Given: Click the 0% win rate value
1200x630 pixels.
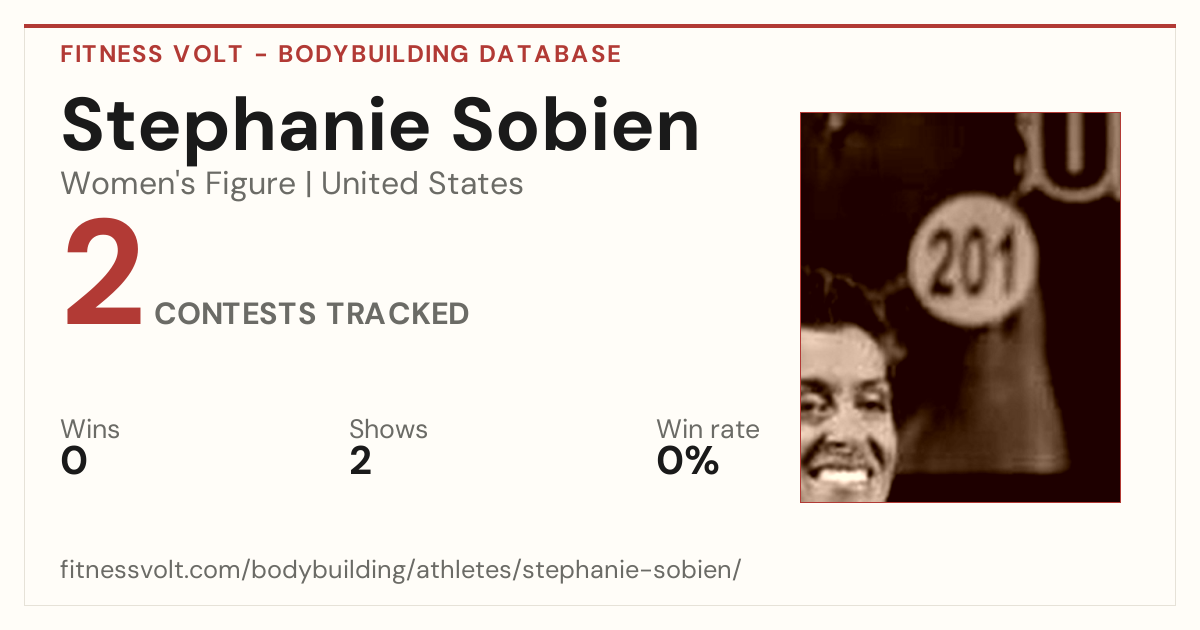Looking at the screenshot, I should coord(688,461).
